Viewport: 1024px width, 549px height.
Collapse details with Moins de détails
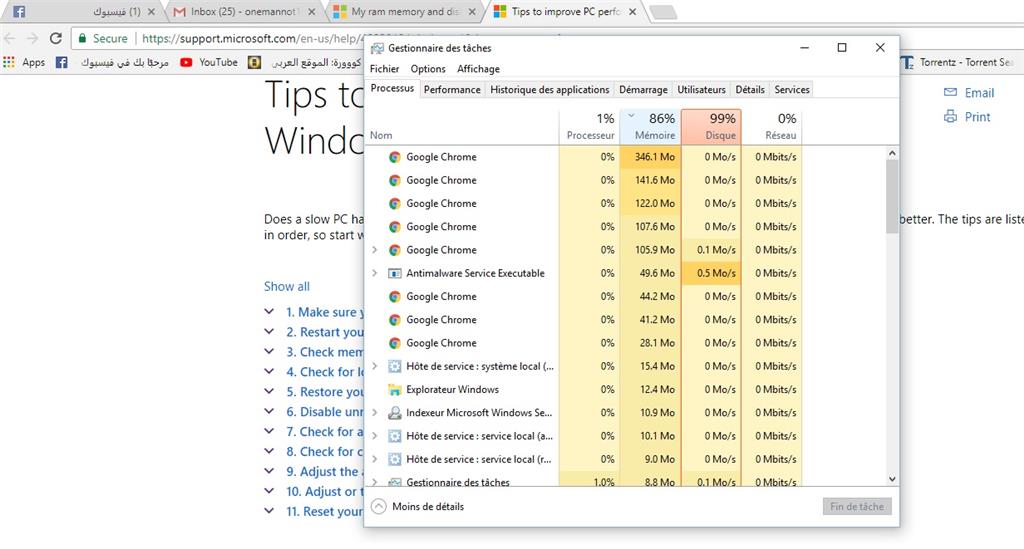[x=418, y=507]
